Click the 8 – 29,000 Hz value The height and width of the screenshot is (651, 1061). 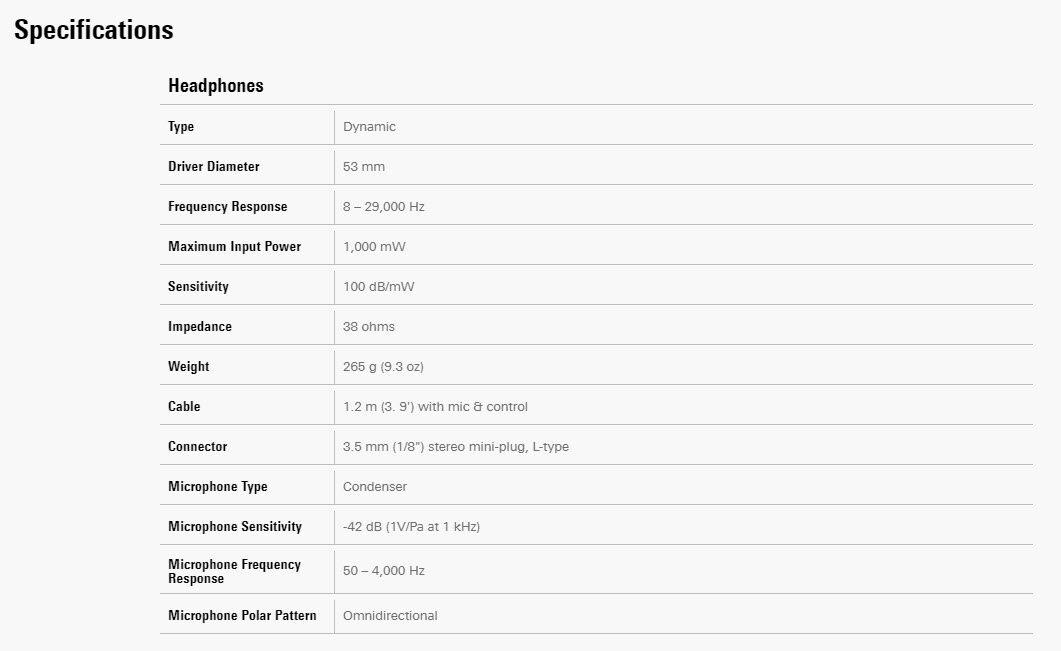383,207
